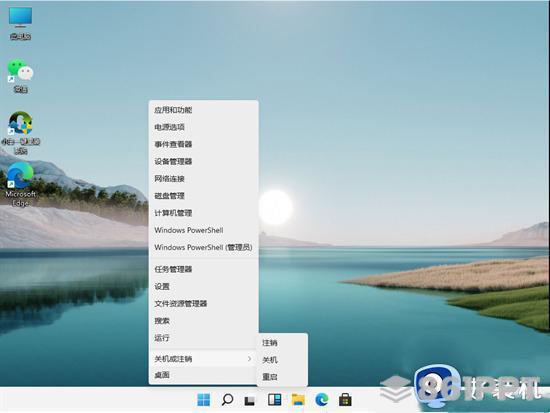The image size is (550, 413).
Task: Open the Task View taskbar icon
Action: point(250,400)
